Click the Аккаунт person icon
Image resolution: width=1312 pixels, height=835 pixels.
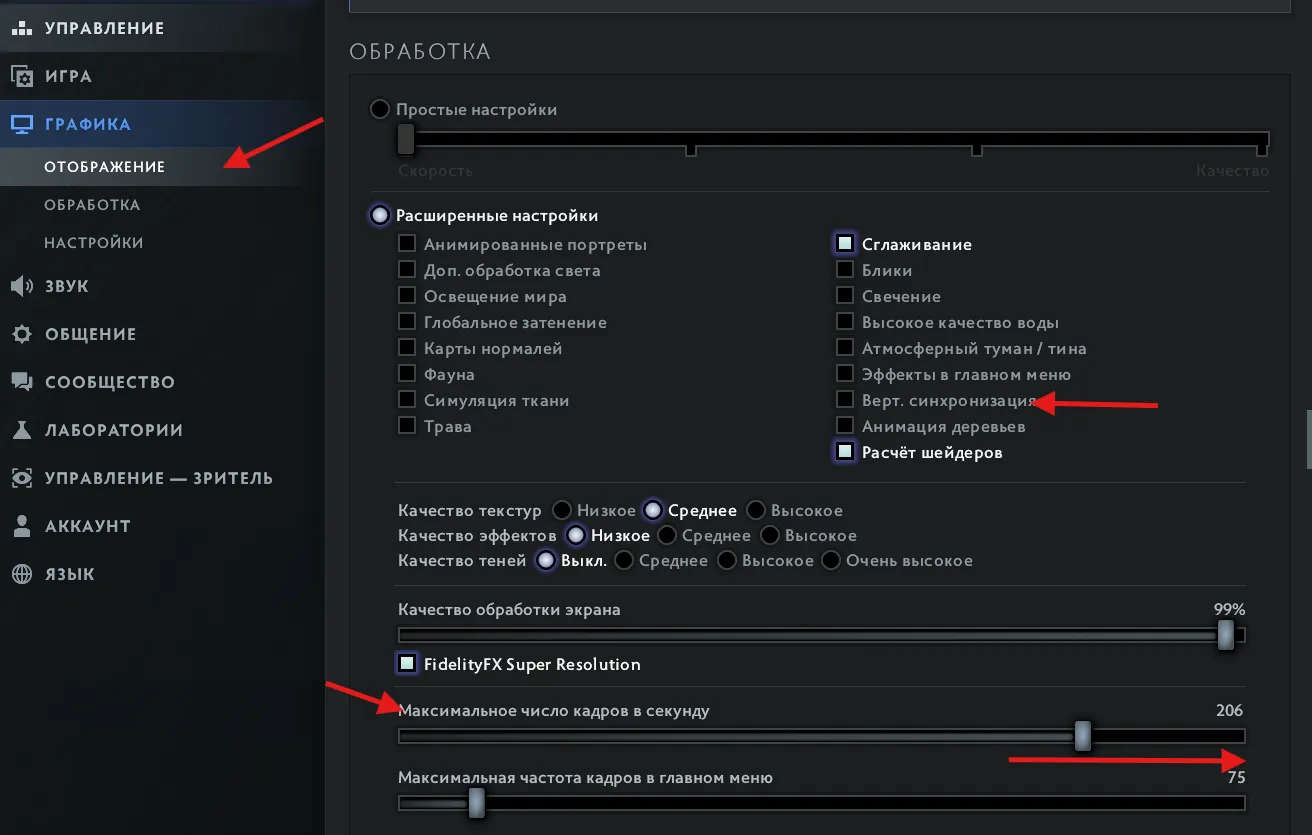point(21,526)
